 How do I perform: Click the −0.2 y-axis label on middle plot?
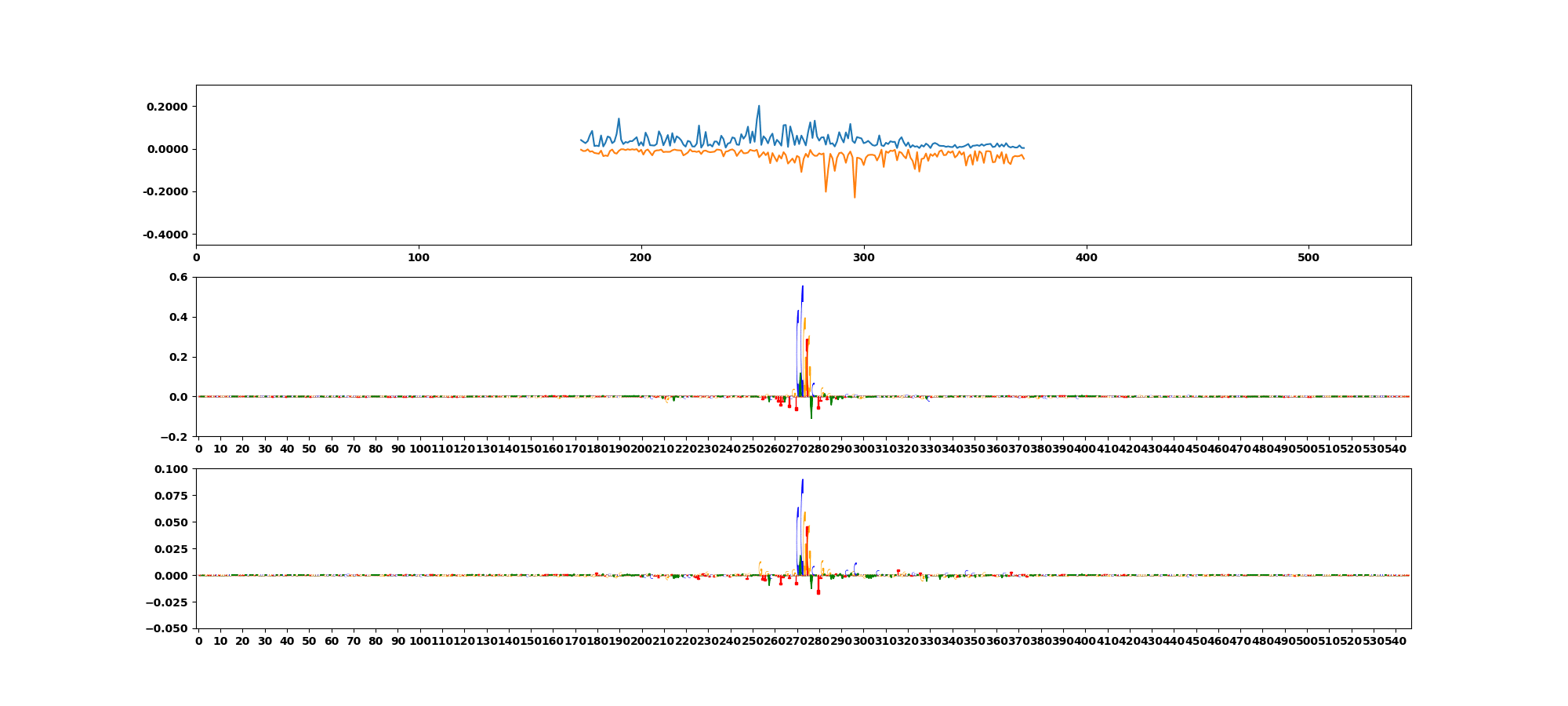click(x=176, y=437)
